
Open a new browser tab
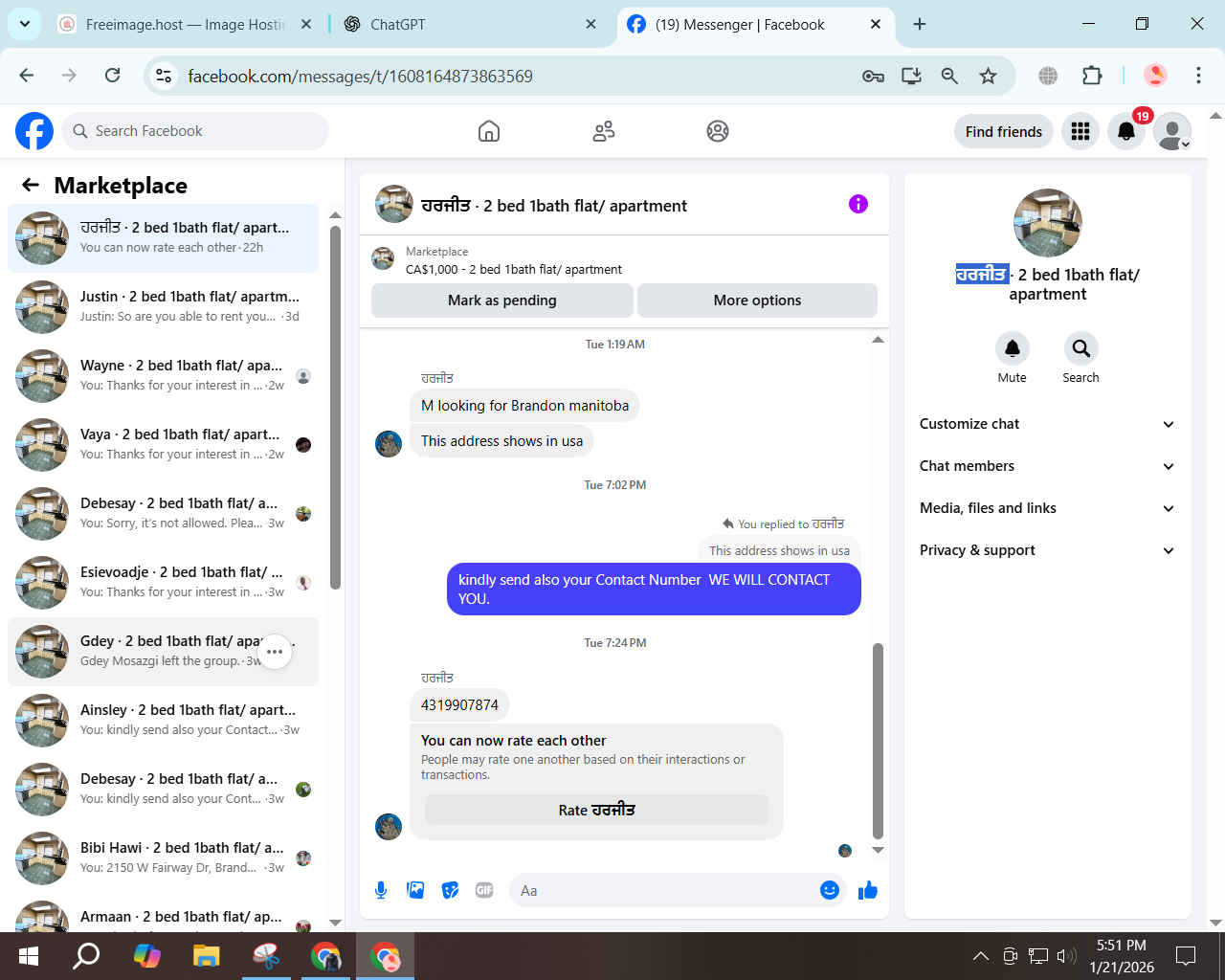(920, 24)
